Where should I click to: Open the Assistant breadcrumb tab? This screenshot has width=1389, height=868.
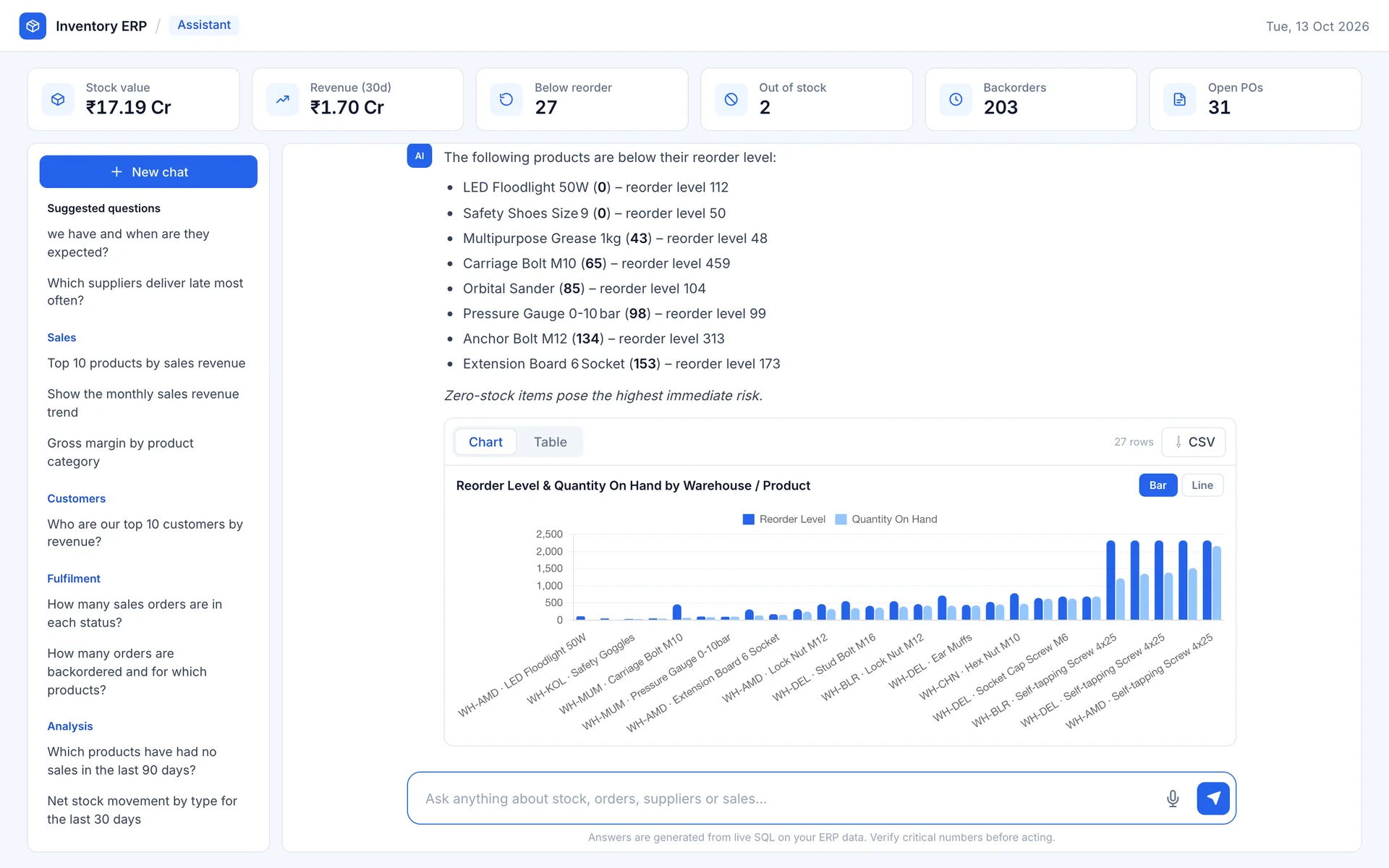pos(204,25)
